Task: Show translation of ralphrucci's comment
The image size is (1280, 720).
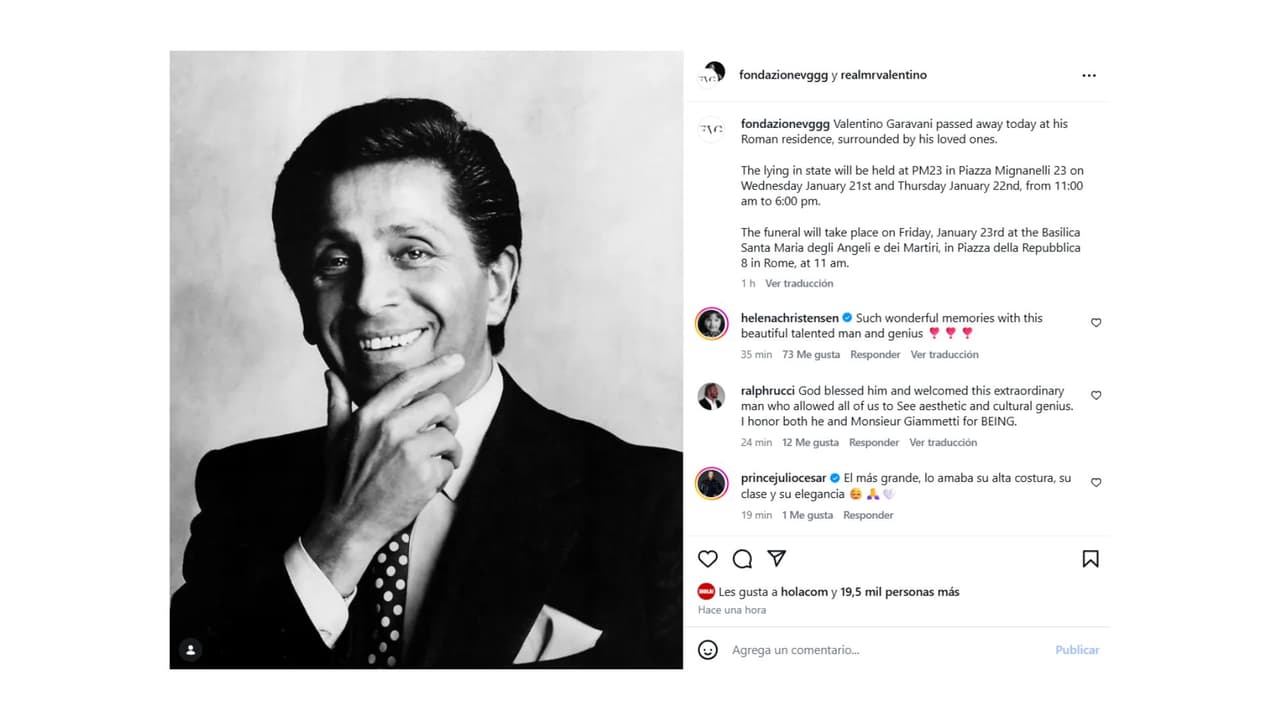Action: (x=943, y=441)
